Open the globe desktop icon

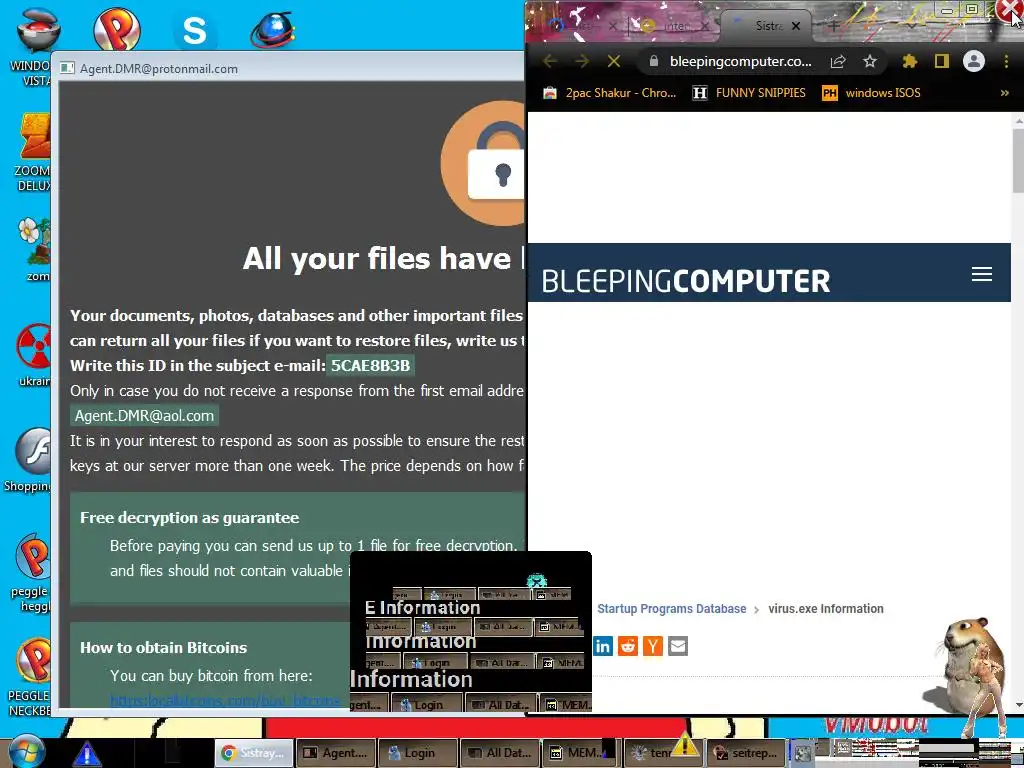coord(272,29)
